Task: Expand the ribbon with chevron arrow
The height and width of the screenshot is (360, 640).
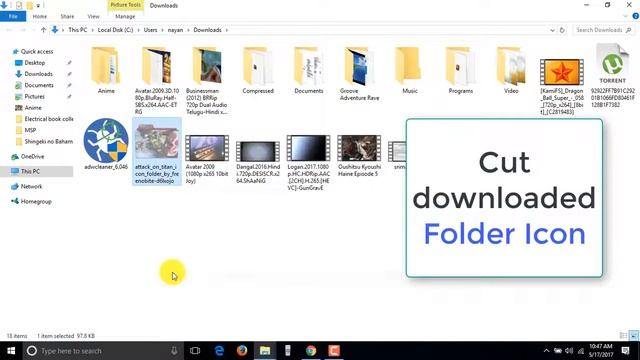Action: pos(625,16)
